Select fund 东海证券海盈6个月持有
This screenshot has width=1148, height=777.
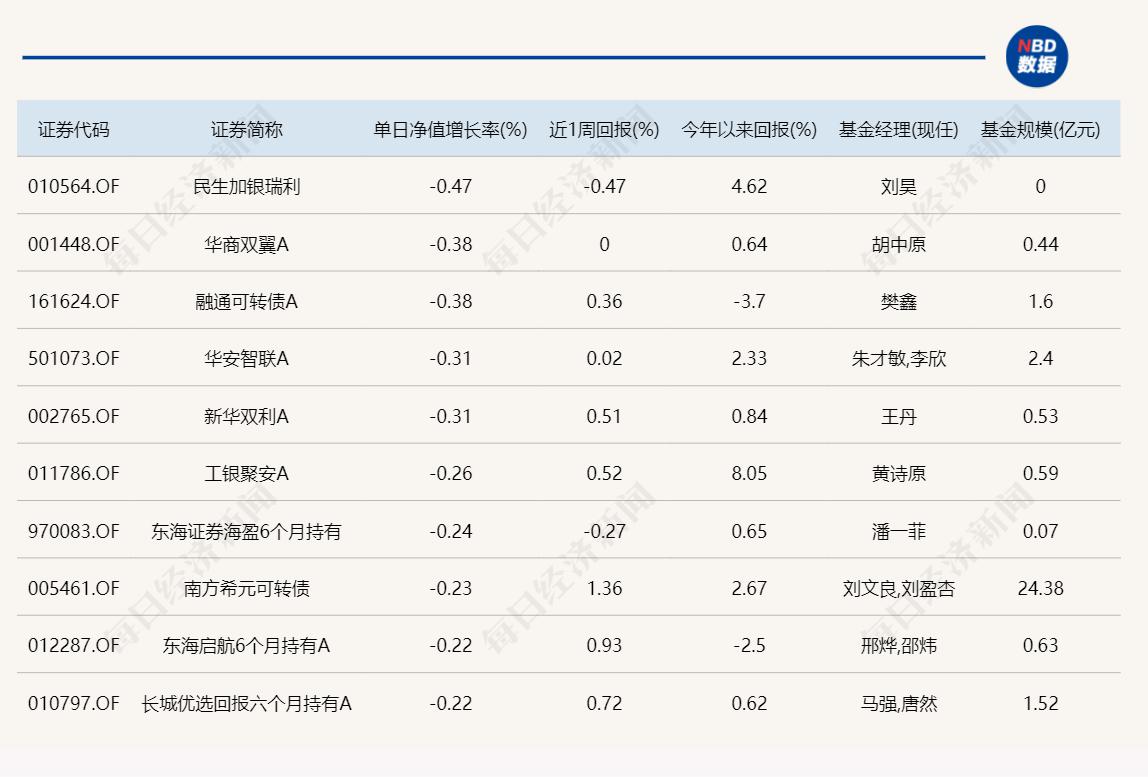tap(247, 531)
